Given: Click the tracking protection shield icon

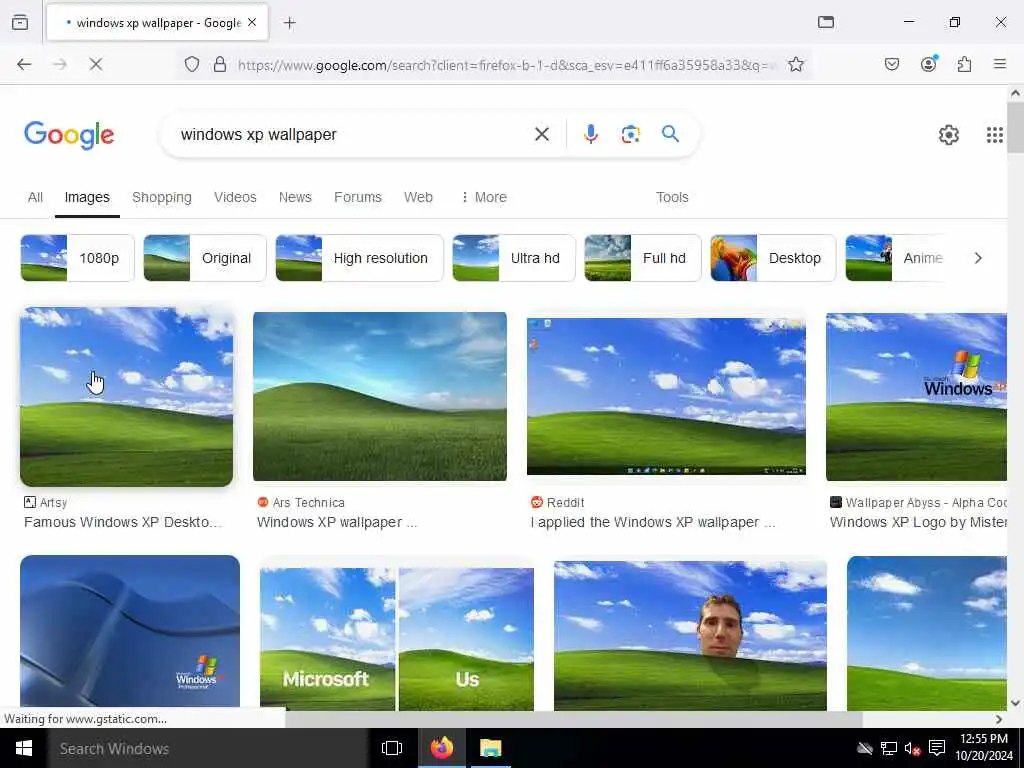Looking at the screenshot, I should [x=191, y=64].
